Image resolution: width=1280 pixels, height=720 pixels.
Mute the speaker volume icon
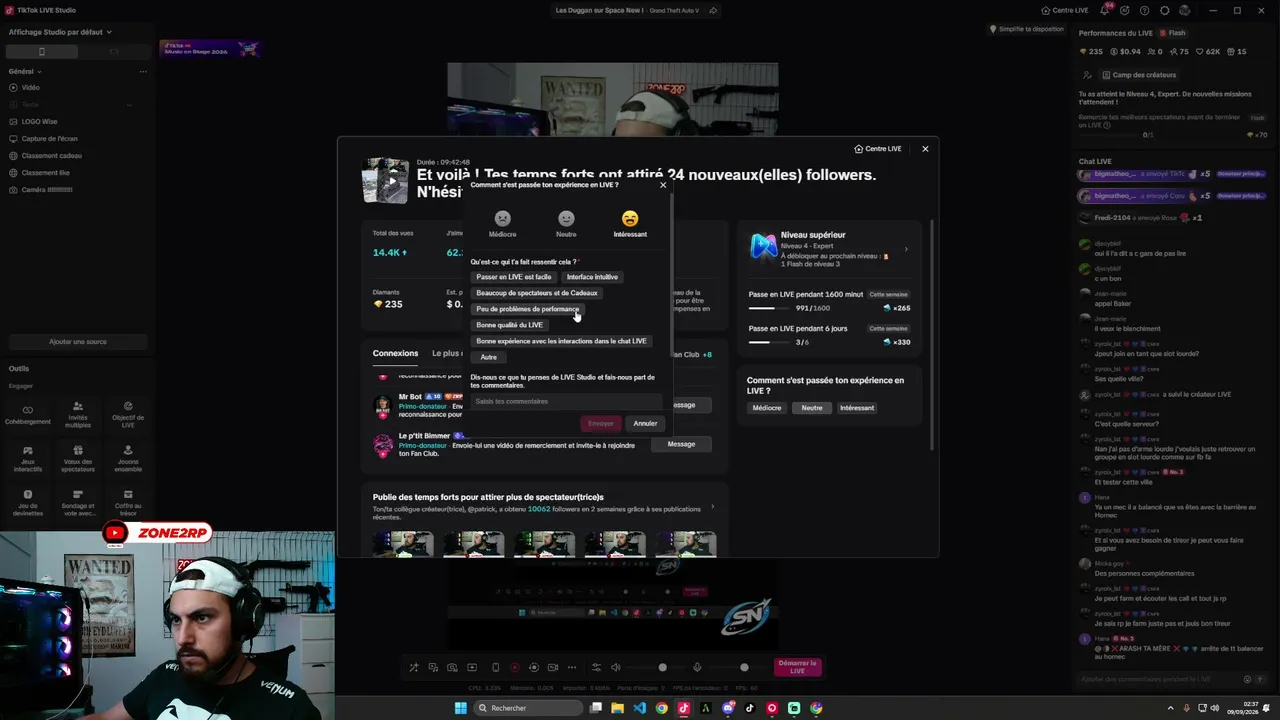click(616, 667)
